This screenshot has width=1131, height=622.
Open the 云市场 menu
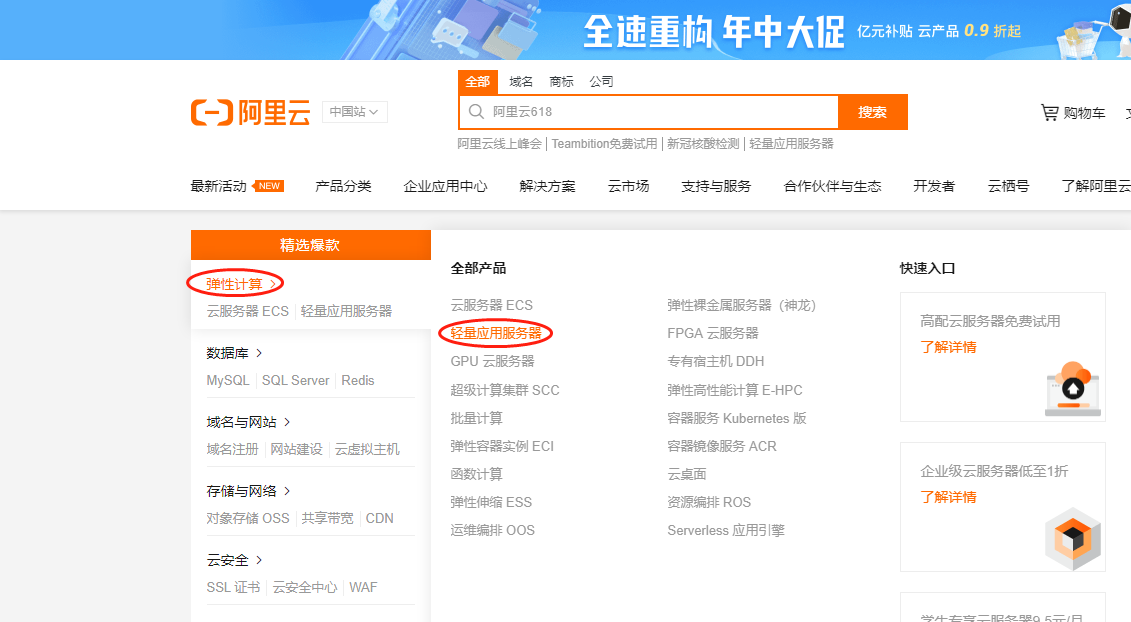628,186
